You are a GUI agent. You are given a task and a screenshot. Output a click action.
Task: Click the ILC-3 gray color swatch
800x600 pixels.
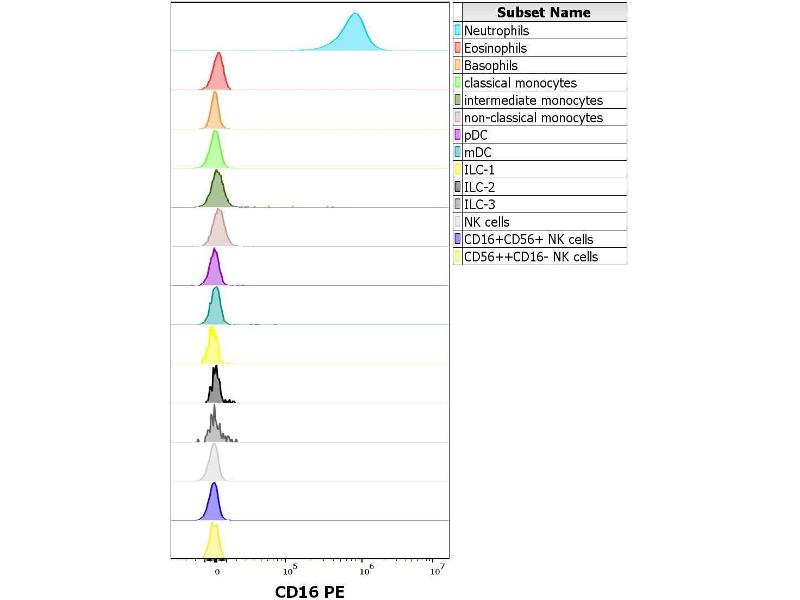pos(458,204)
